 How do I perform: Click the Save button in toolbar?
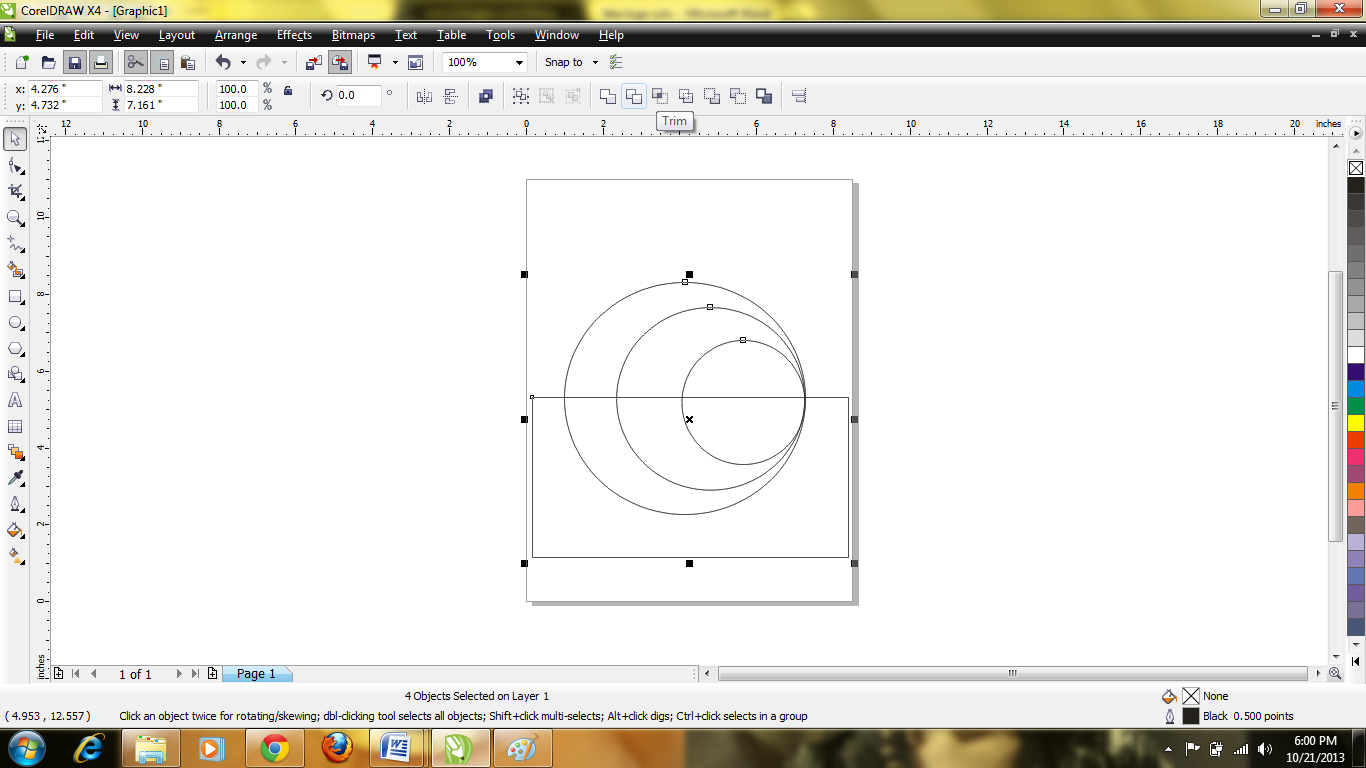coord(74,62)
